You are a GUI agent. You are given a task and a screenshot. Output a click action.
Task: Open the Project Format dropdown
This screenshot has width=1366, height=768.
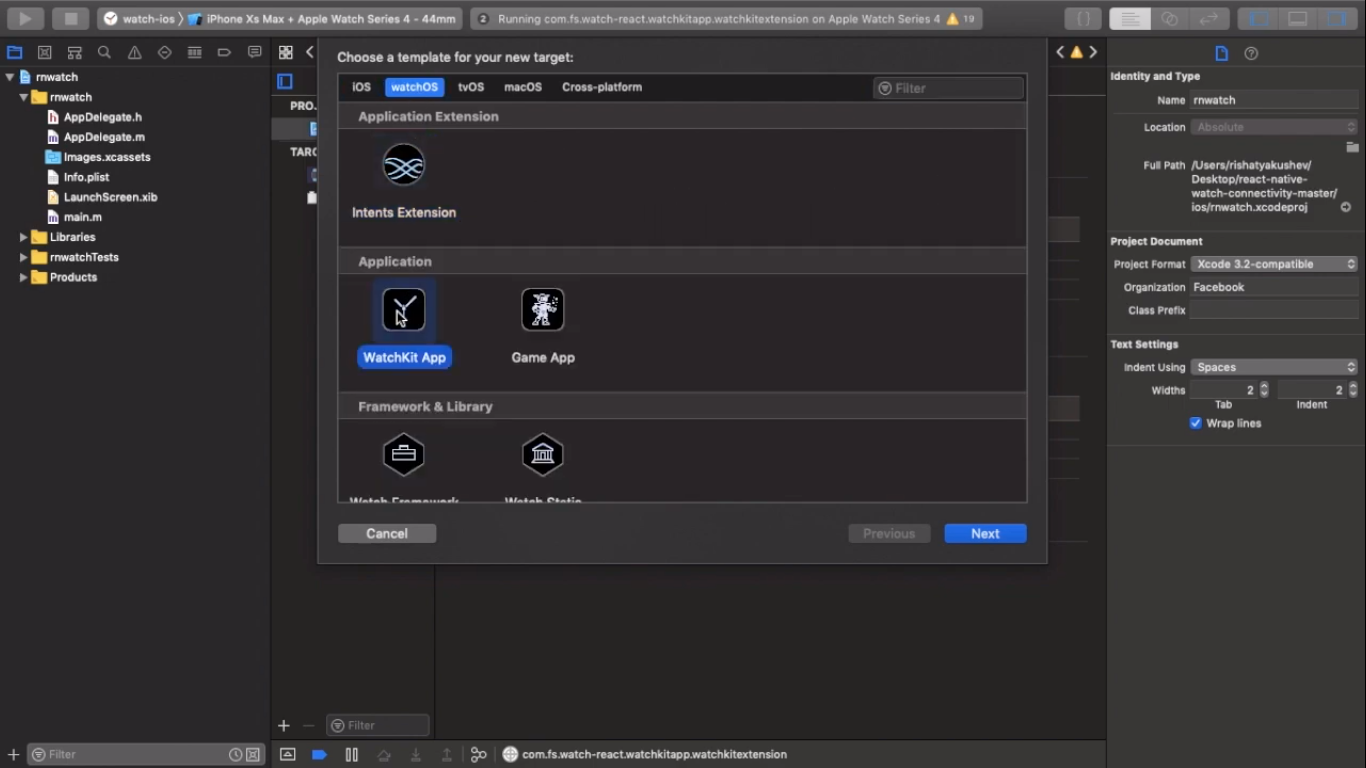click(x=1274, y=264)
